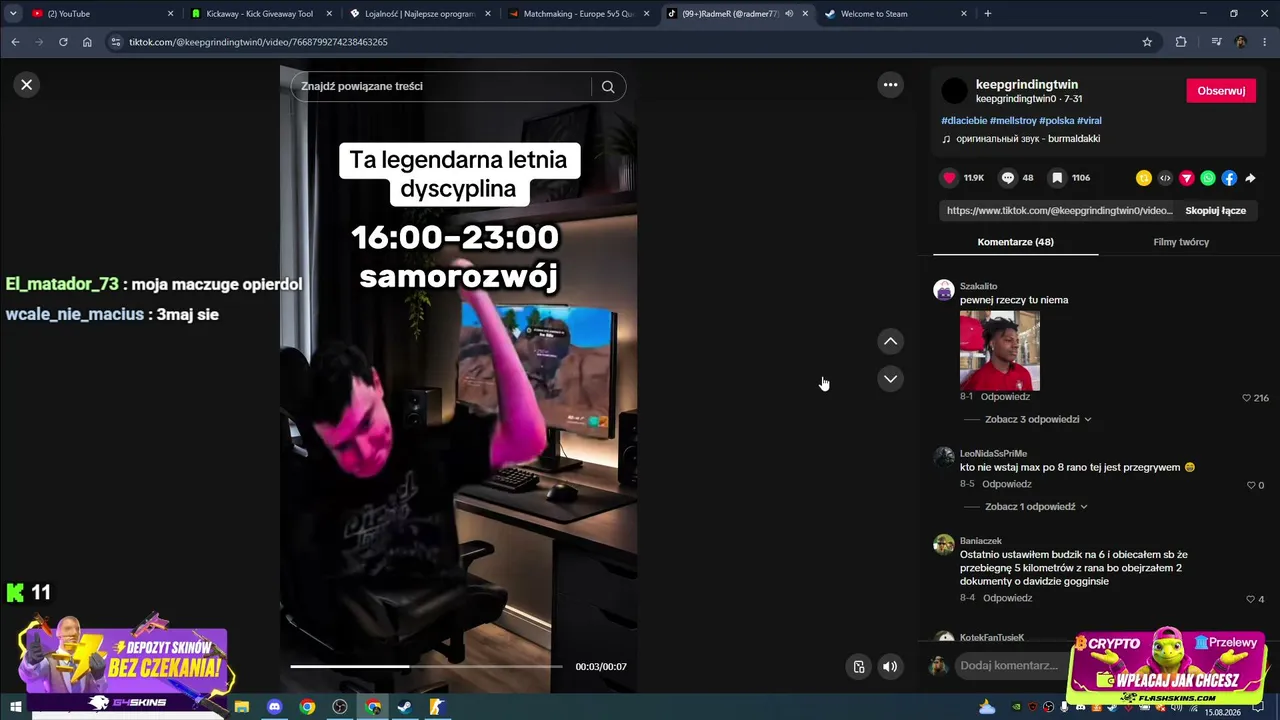The image size is (1280, 720).
Task: Copy the video link with 'Skopiuj łącze'
Action: [x=1215, y=211]
